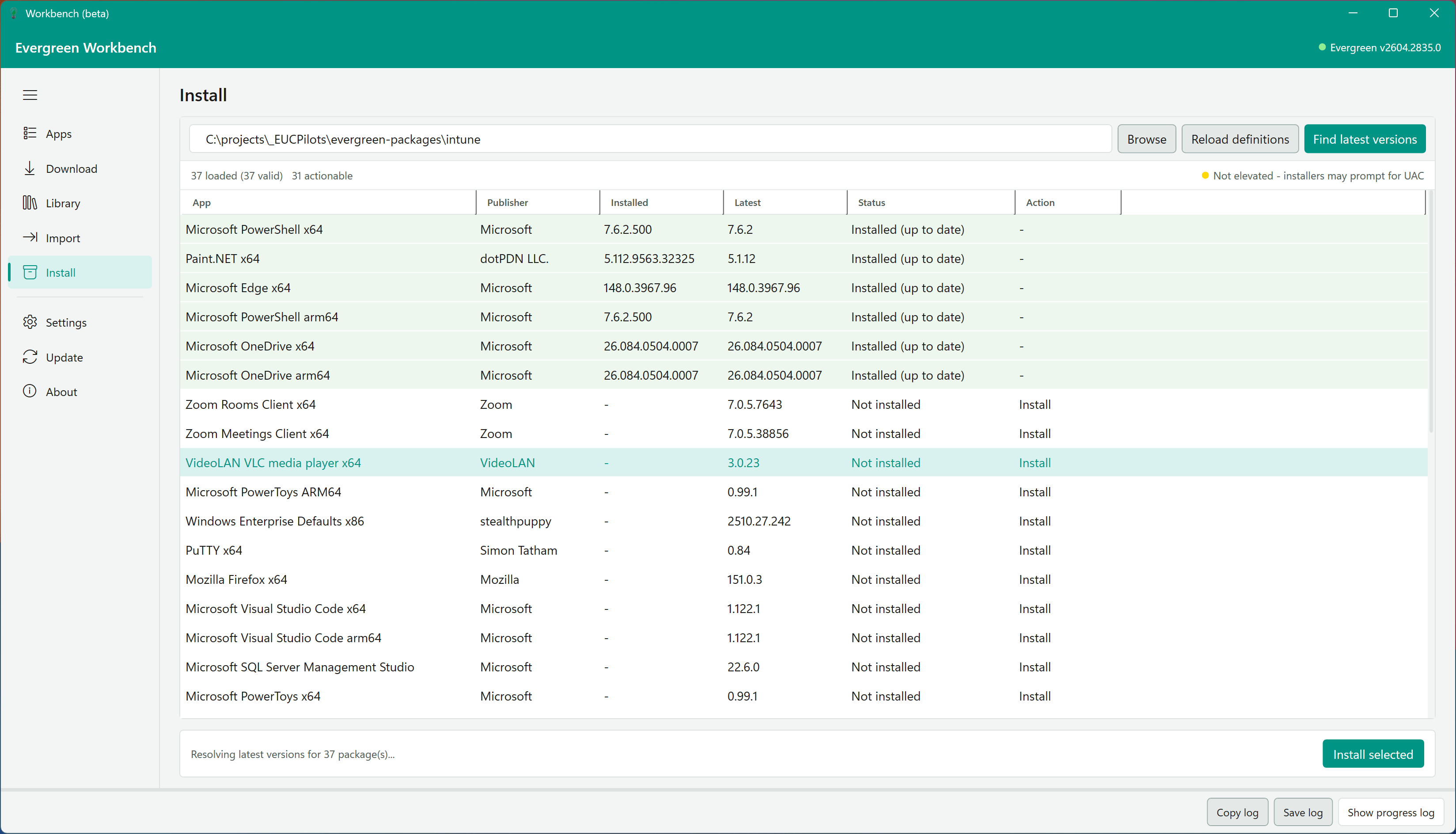Click the Evergreen v2604.2835.0 version label

1385,48
